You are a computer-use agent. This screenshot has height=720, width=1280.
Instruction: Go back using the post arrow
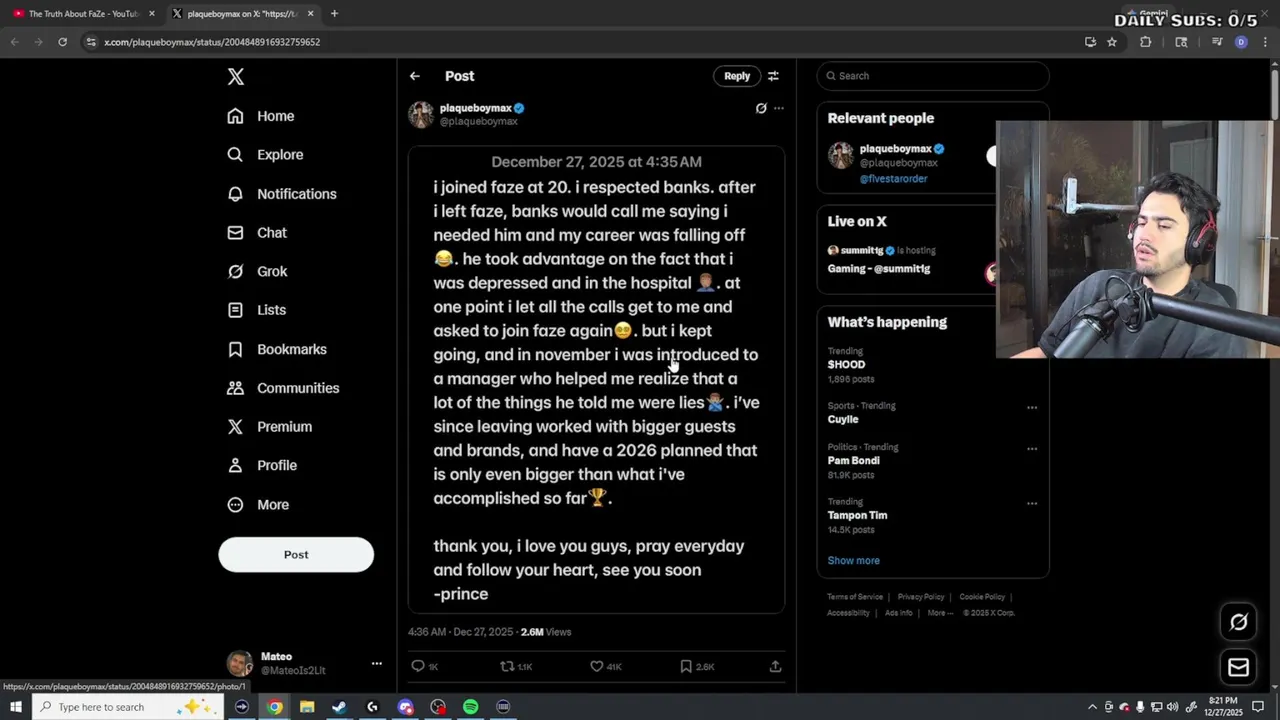(414, 76)
